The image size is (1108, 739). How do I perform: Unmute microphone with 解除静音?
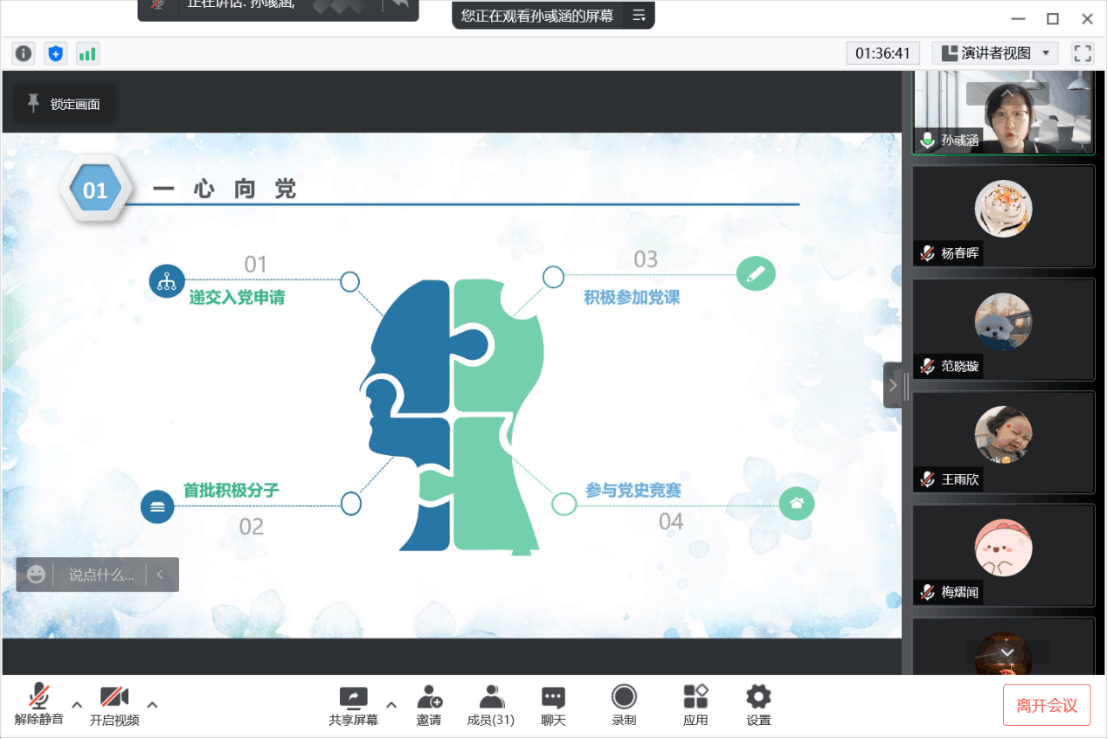(39, 705)
